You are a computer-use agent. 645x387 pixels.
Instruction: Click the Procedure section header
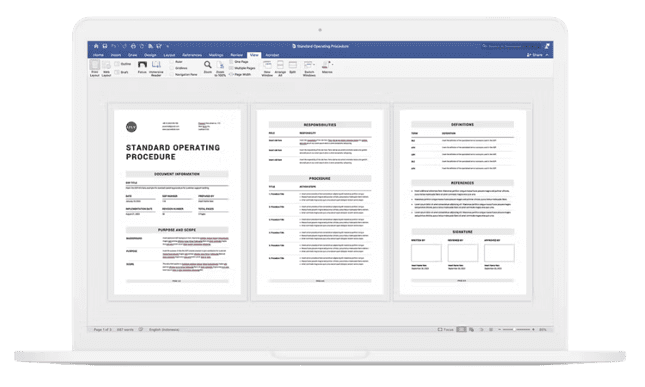click(x=320, y=178)
